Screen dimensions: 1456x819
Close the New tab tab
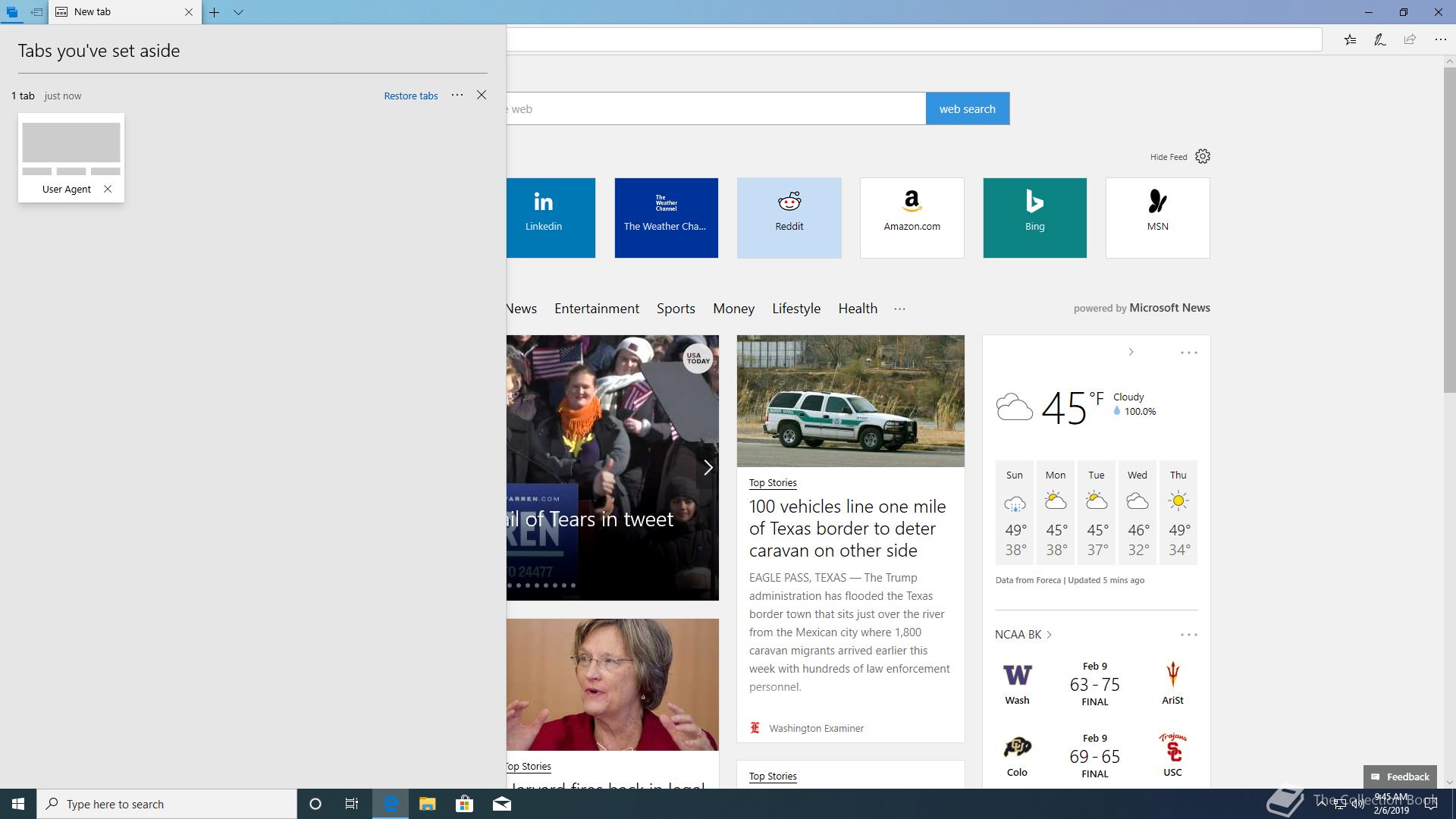point(189,12)
